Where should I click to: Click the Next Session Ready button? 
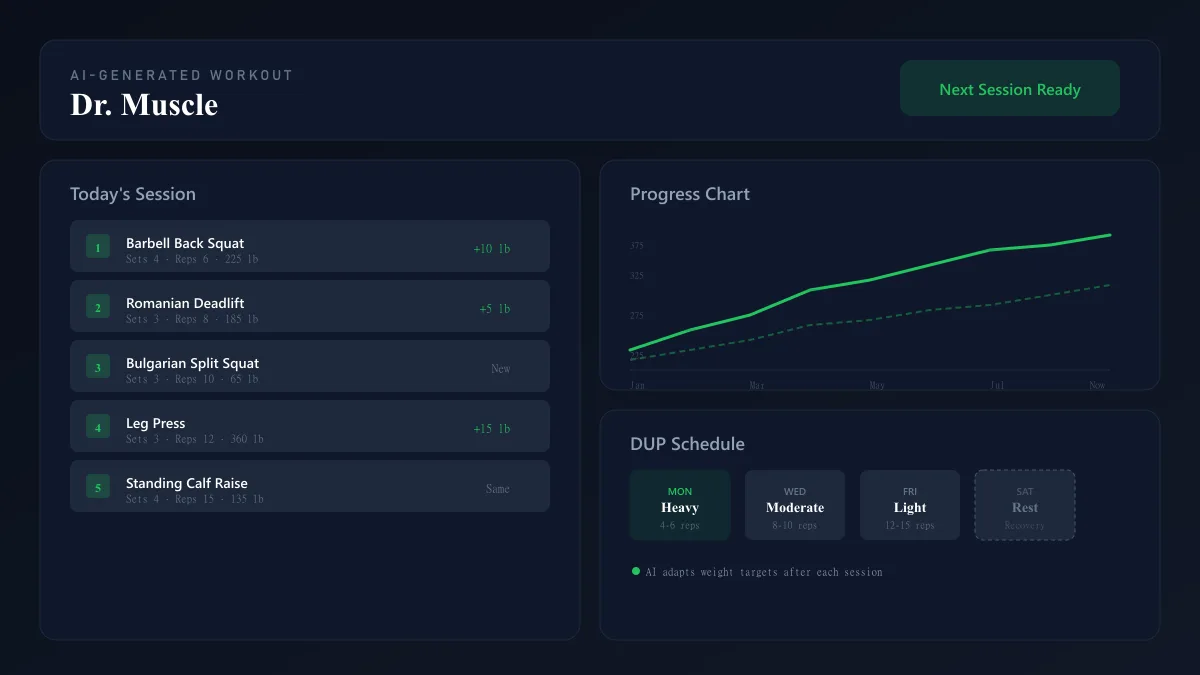1010,88
